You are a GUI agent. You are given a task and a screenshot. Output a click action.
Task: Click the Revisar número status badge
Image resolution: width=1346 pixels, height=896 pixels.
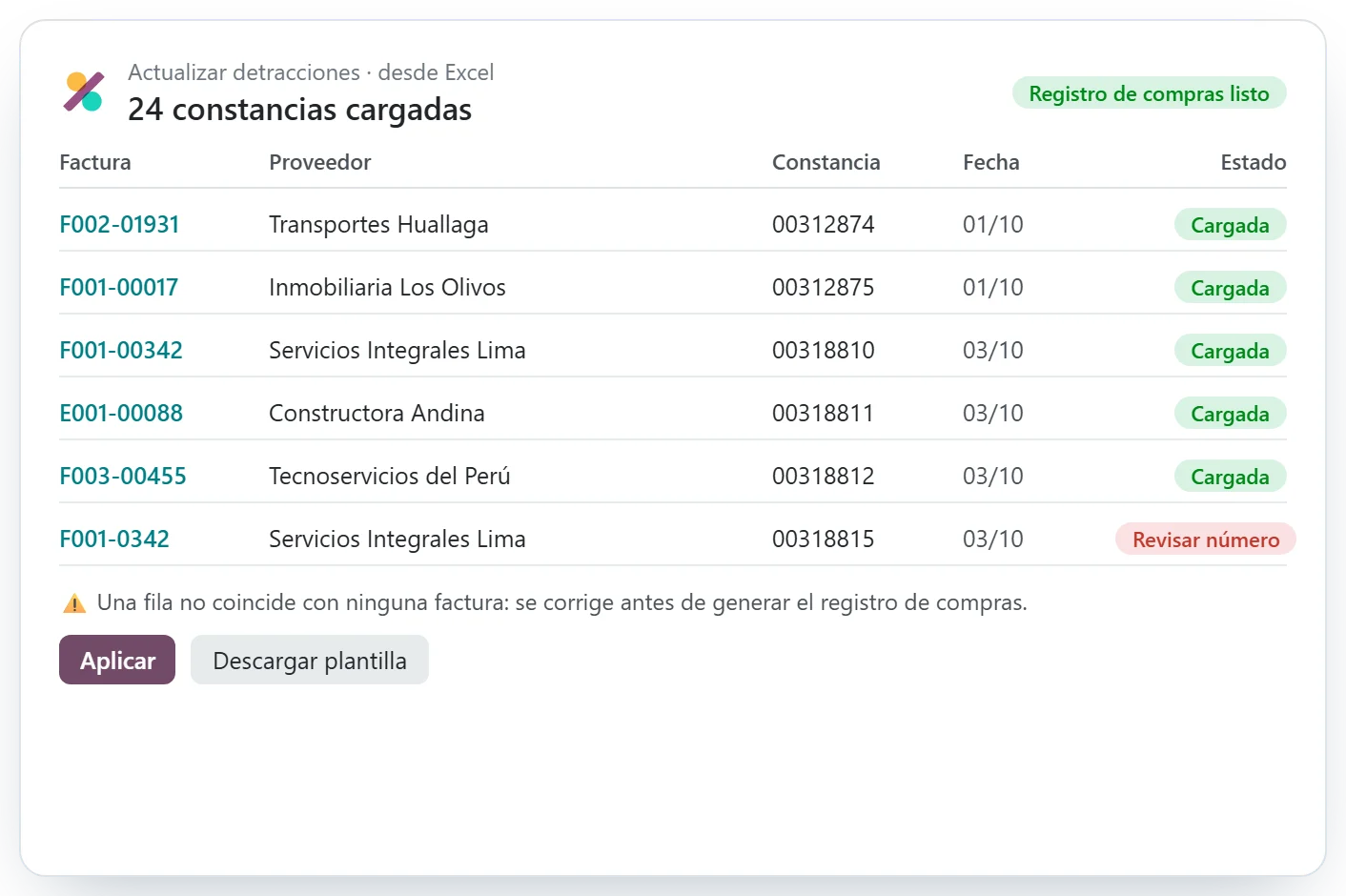click(1206, 540)
